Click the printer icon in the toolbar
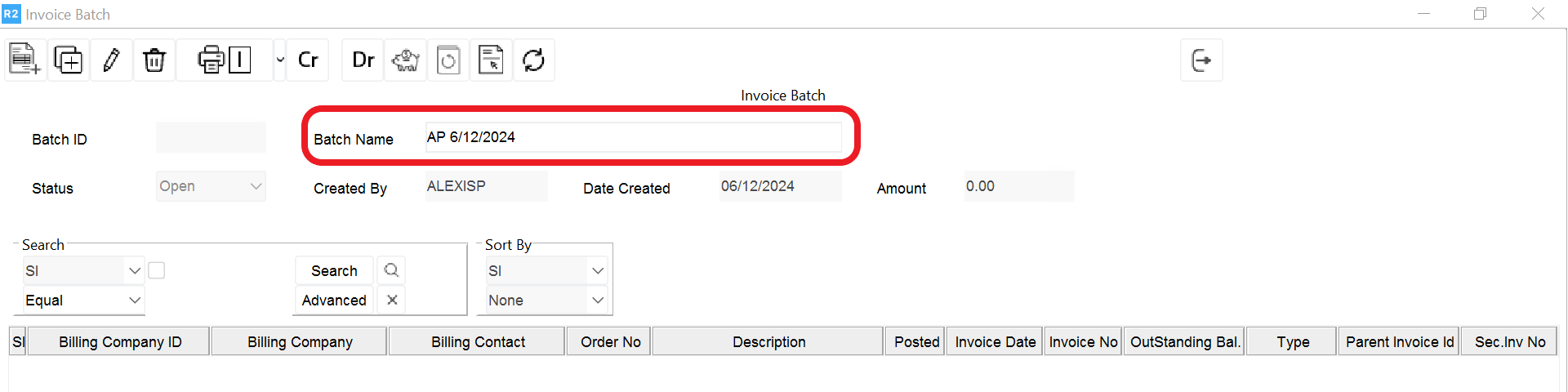Viewport: 1568px width, 392px height. pyautogui.click(x=211, y=60)
